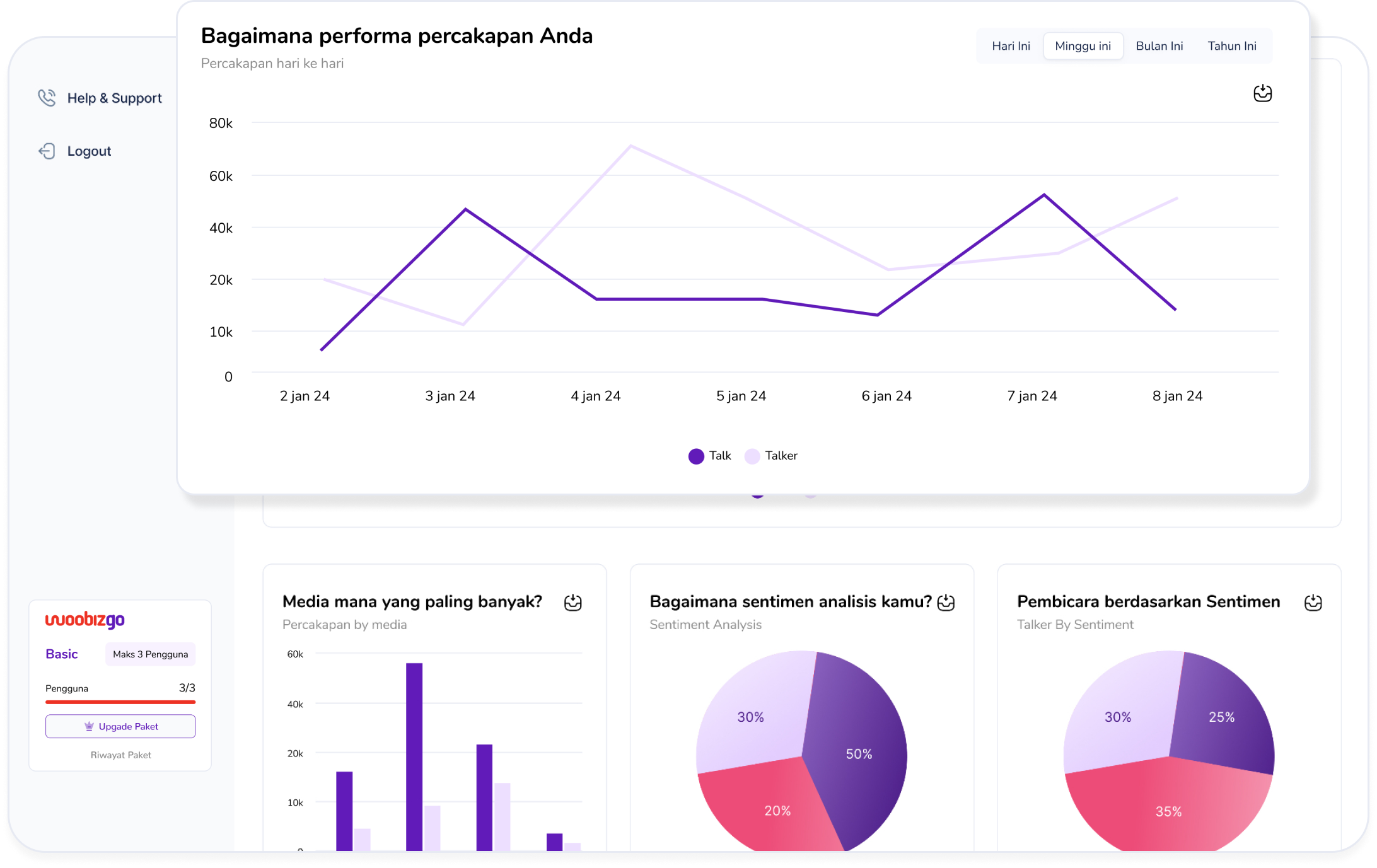Viewport: 1377px width, 868px height.
Task: Open the Riwayat Paket link
Action: click(120, 755)
